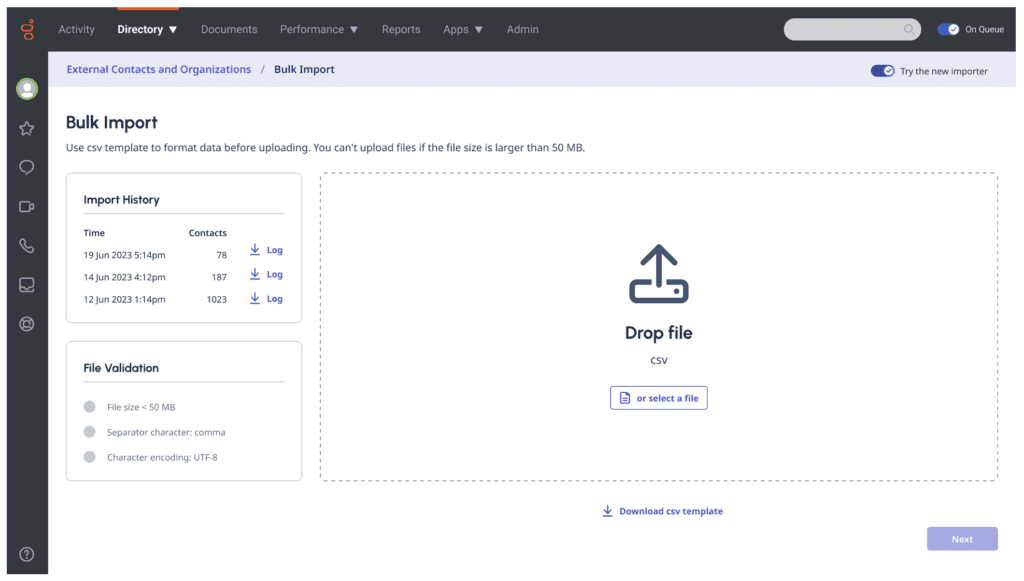Viewport: 1024px width, 581px height.
Task: Click the Genesys orange logo icon
Action: pyautogui.click(x=27, y=29)
